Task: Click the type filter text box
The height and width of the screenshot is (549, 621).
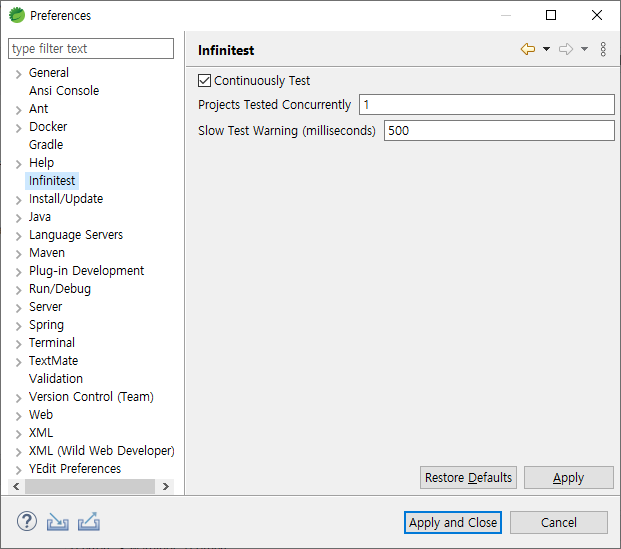Action: tap(91, 49)
